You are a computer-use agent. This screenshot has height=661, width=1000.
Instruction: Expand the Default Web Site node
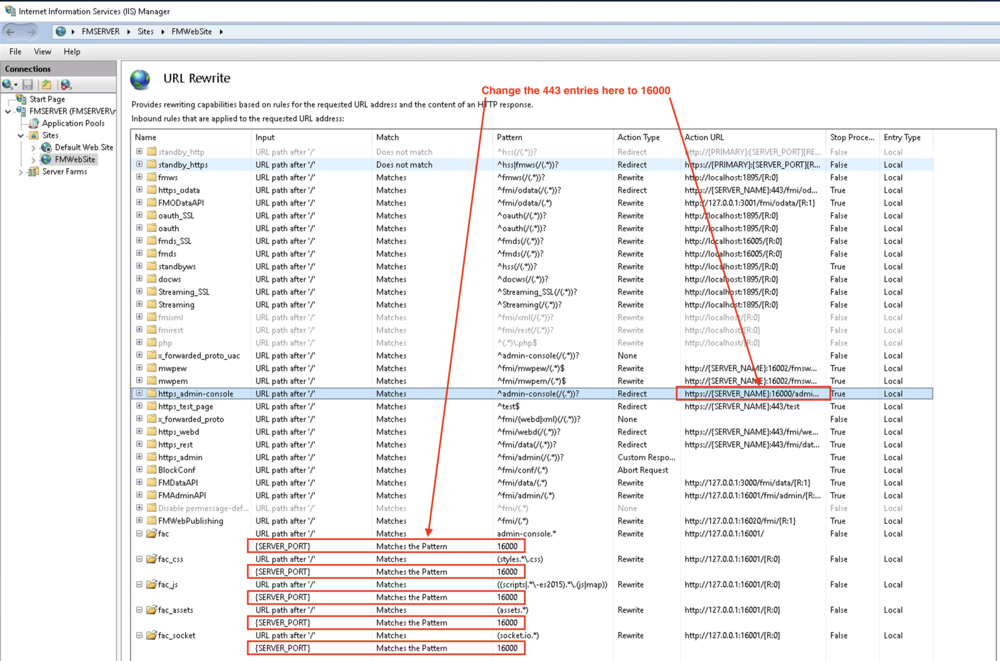pos(33,148)
